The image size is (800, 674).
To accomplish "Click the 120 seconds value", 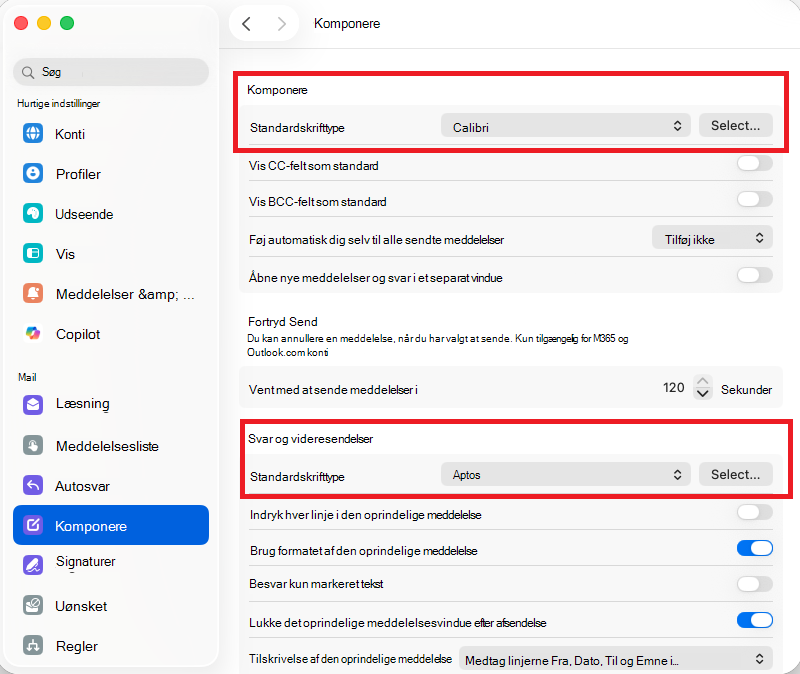I will 673,388.
